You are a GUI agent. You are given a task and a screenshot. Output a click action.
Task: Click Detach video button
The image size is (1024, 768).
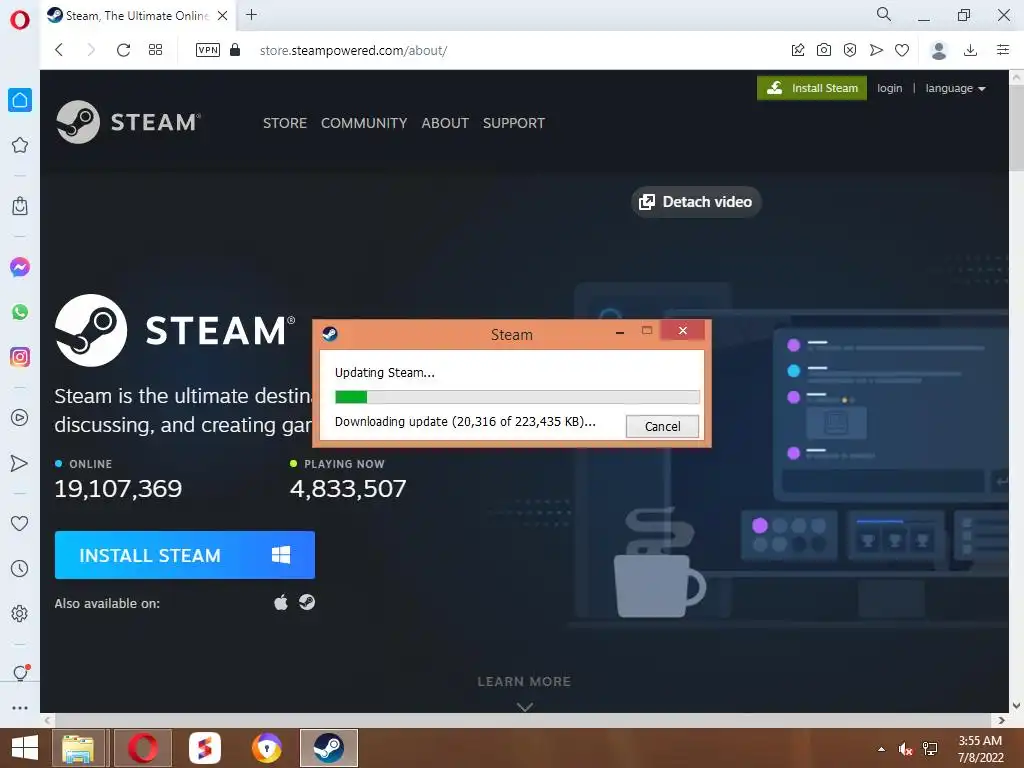696,202
